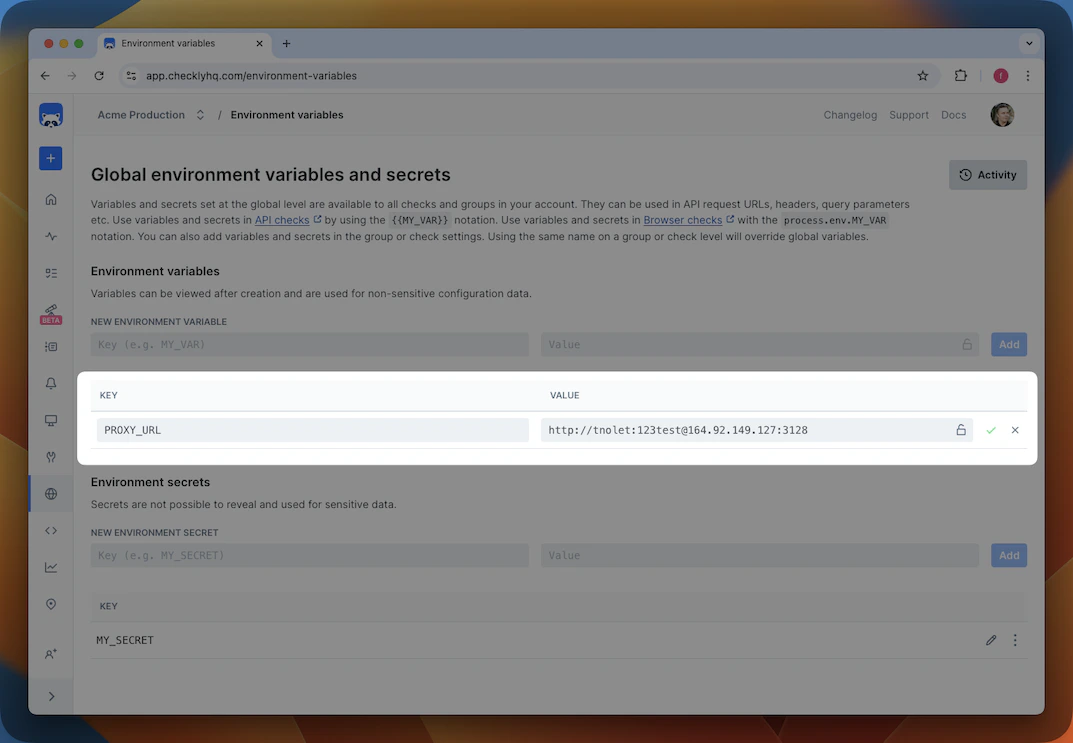Toggle the lock icon on PROXY_URL value
Image resolution: width=1073 pixels, height=743 pixels.
[x=961, y=429]
